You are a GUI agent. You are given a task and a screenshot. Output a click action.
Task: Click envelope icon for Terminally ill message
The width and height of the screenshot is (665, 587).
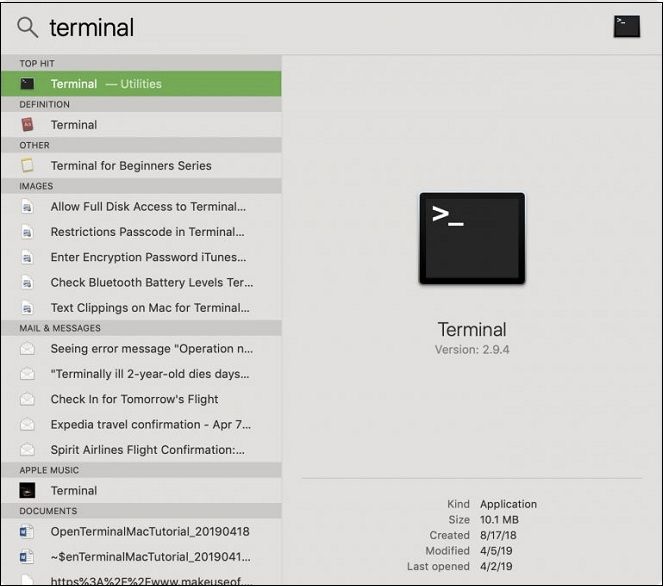pos(27,374)
